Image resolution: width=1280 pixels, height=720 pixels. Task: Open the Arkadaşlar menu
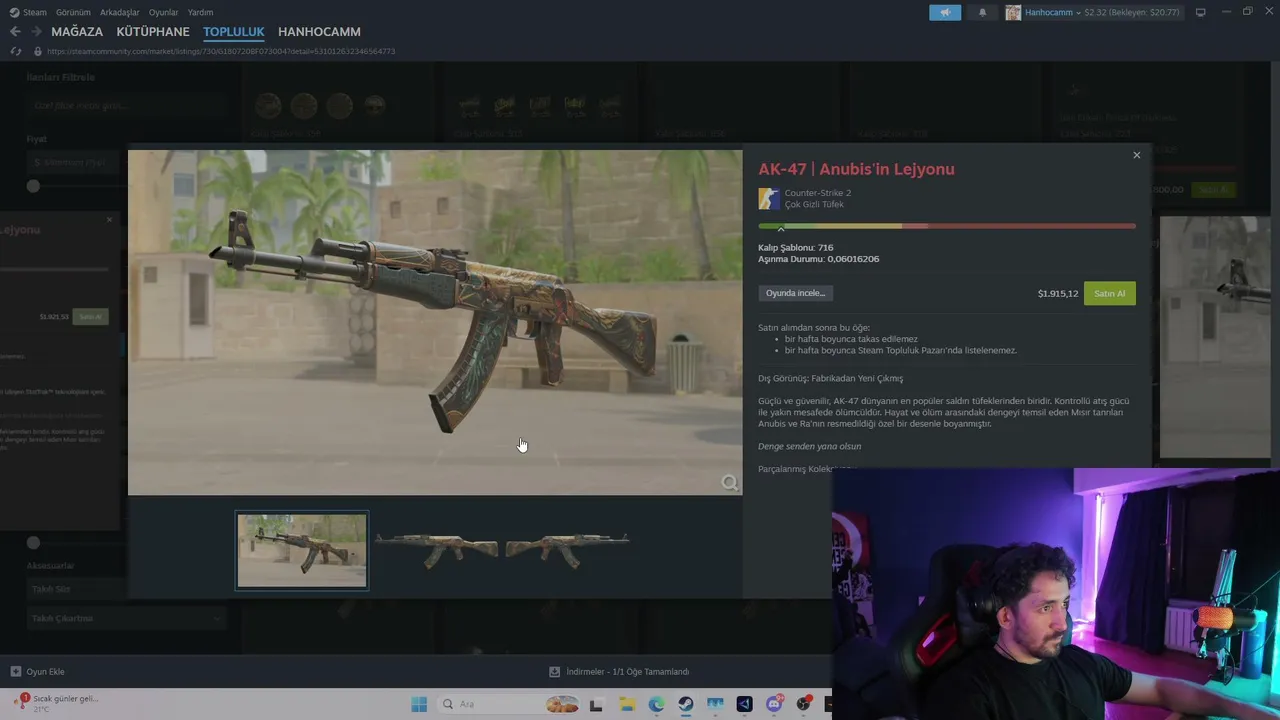click(x=120, y=12)
